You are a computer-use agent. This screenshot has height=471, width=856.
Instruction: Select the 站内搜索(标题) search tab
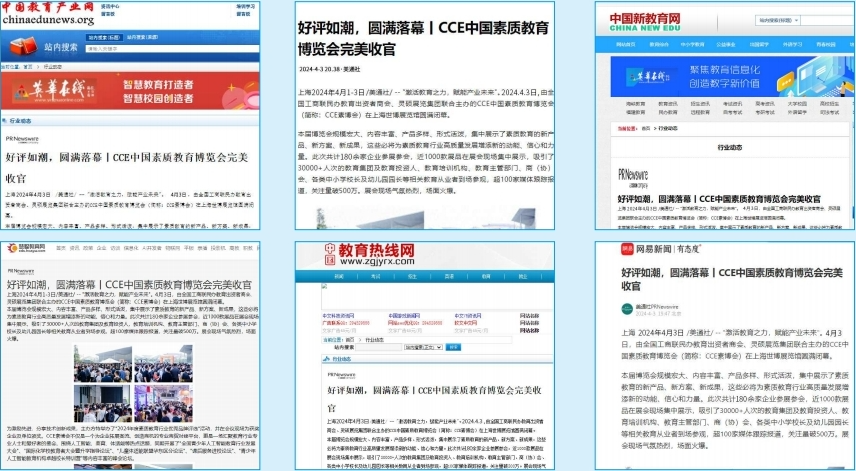106,37
